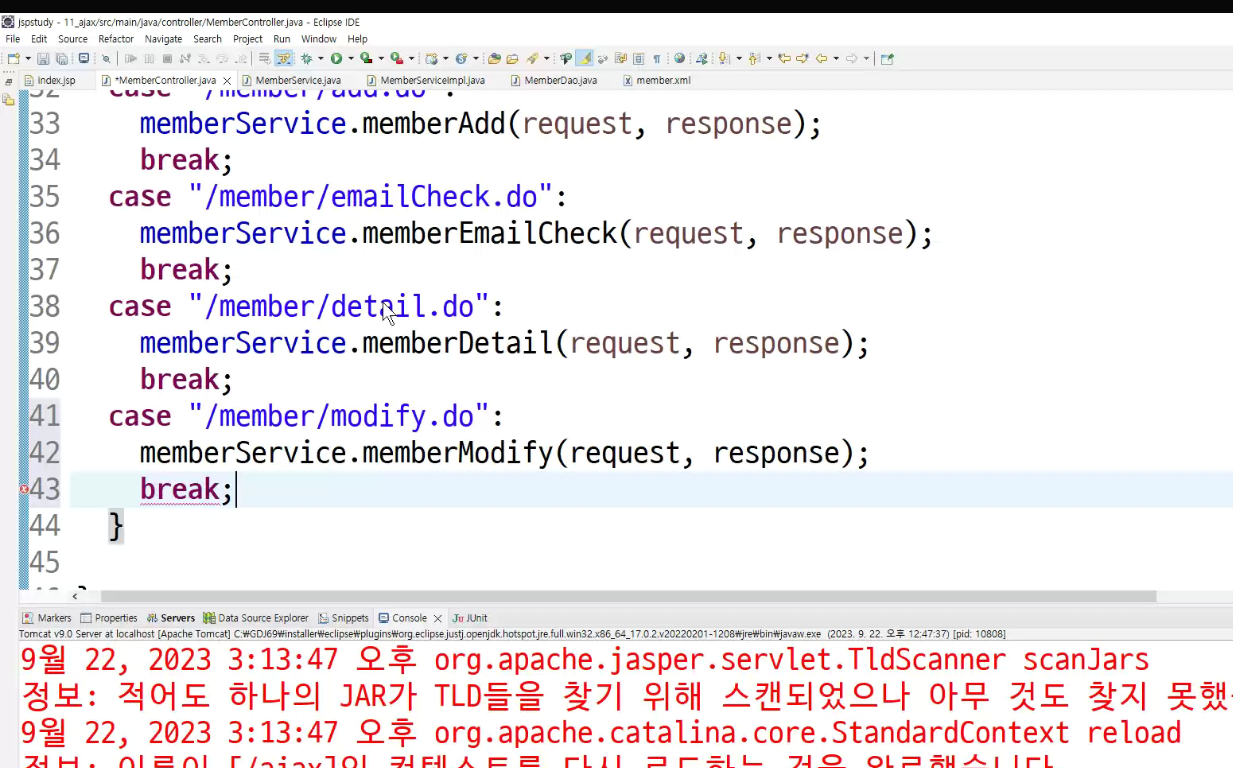The height and width of the screenshot is (768, 1233).
Task: Open the Markers view tab
Action: pos(47,618)
